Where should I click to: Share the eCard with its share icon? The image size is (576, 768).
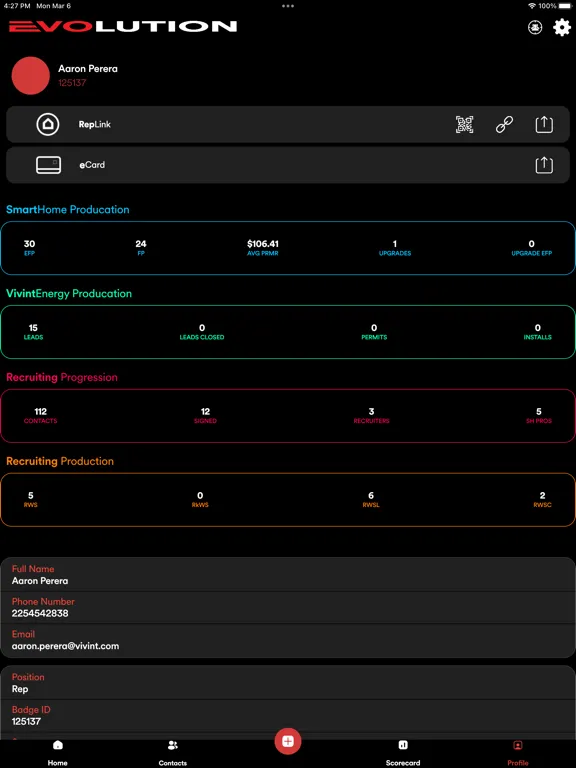click(x=544, y=165)
